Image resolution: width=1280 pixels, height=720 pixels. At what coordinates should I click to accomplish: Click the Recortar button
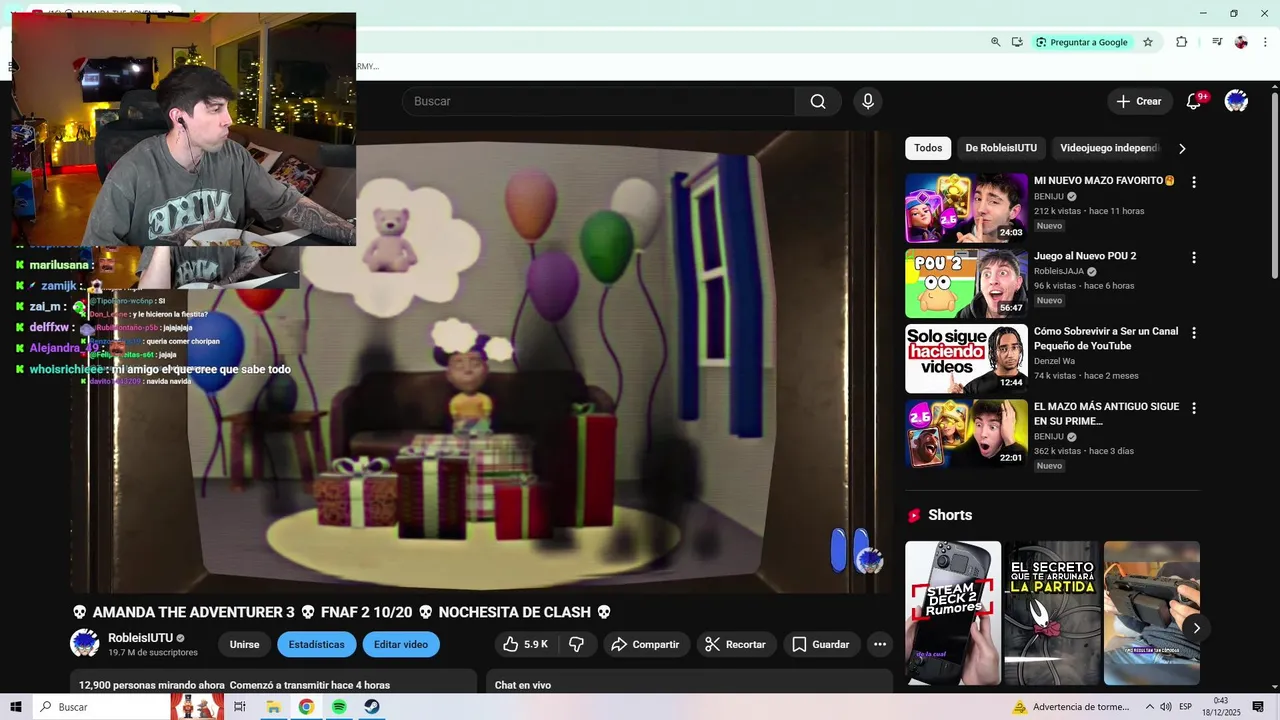[735, 644]
